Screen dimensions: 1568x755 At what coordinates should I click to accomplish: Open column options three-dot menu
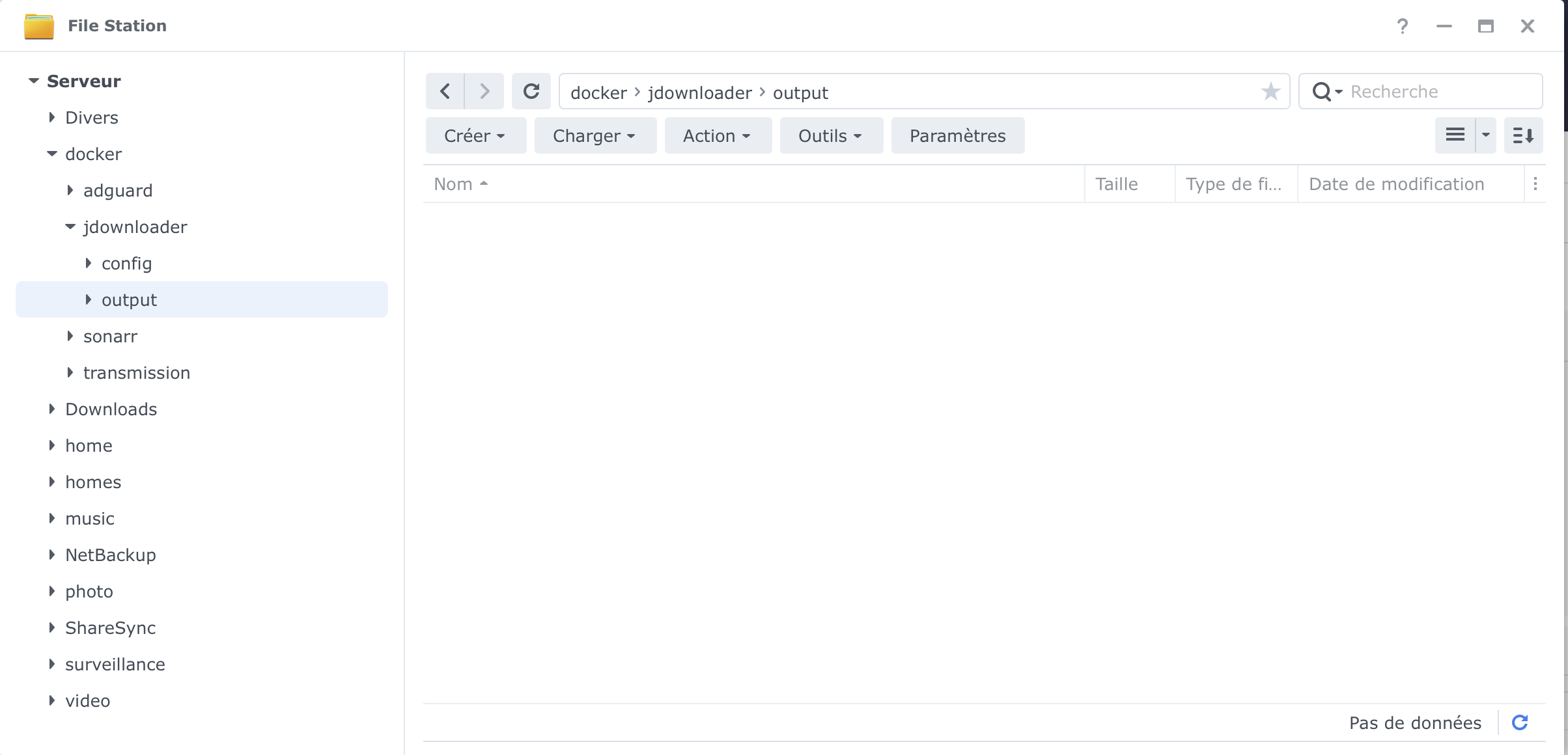1535,184
